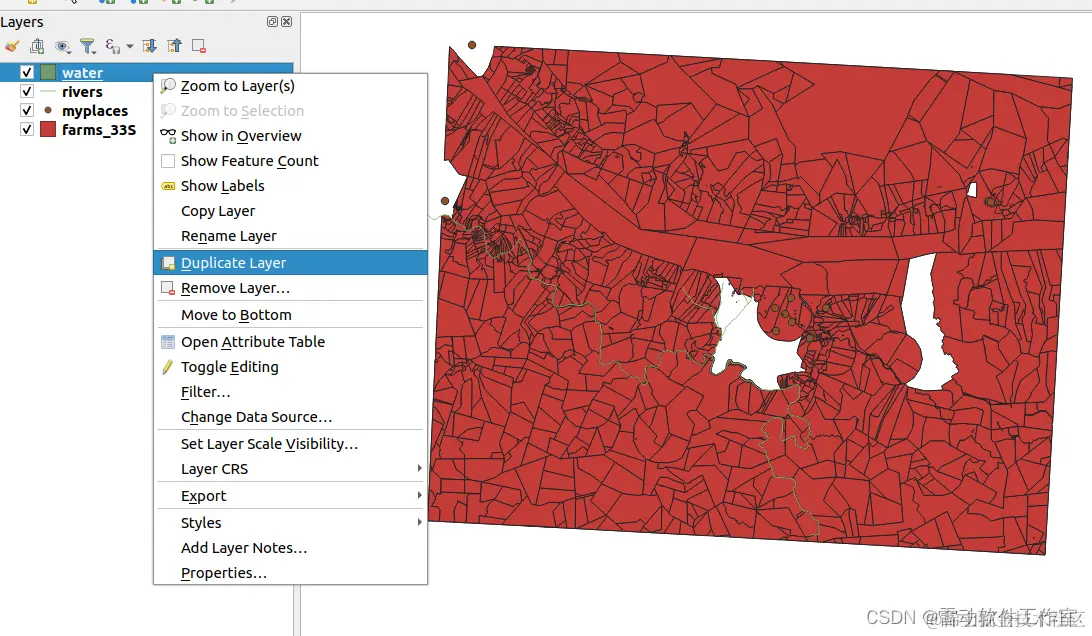Open the Layer CRS submenu
Viewport: 1092px width, 636px height.
tap(290, 469)
